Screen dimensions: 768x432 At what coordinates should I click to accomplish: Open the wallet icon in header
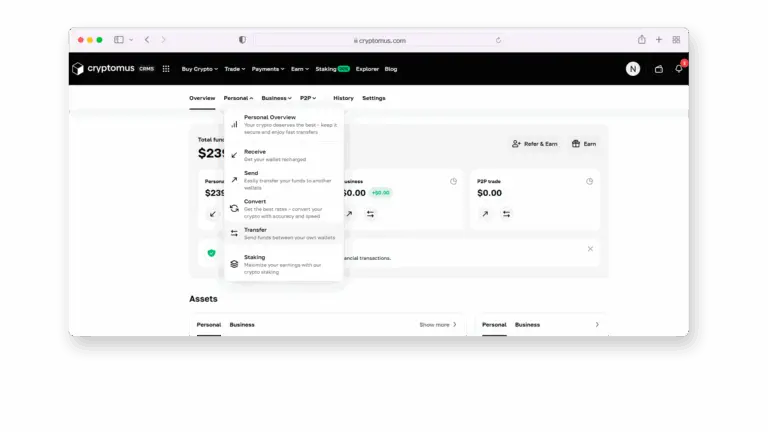coord(659,69)
